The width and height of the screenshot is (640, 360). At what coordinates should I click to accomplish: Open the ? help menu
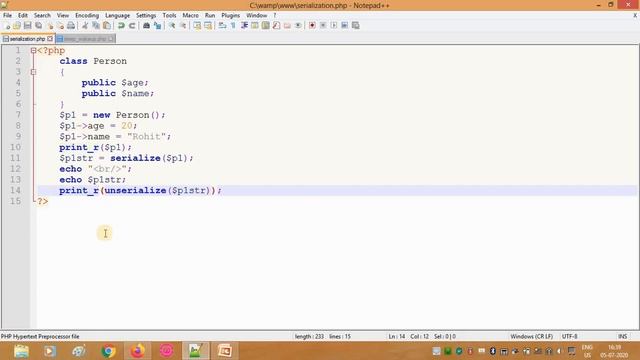(x=275, y=16)
